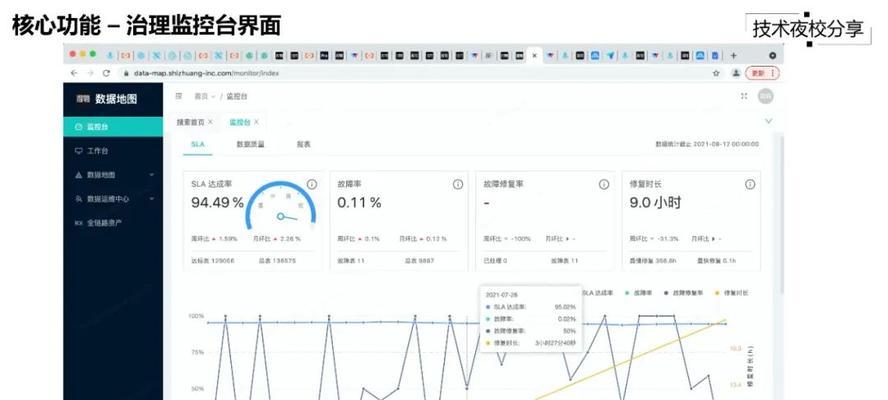The height and width of the screenshot is (400, 888).
Task: Open a new browser tab with plus
Action: tap(733, 56)
